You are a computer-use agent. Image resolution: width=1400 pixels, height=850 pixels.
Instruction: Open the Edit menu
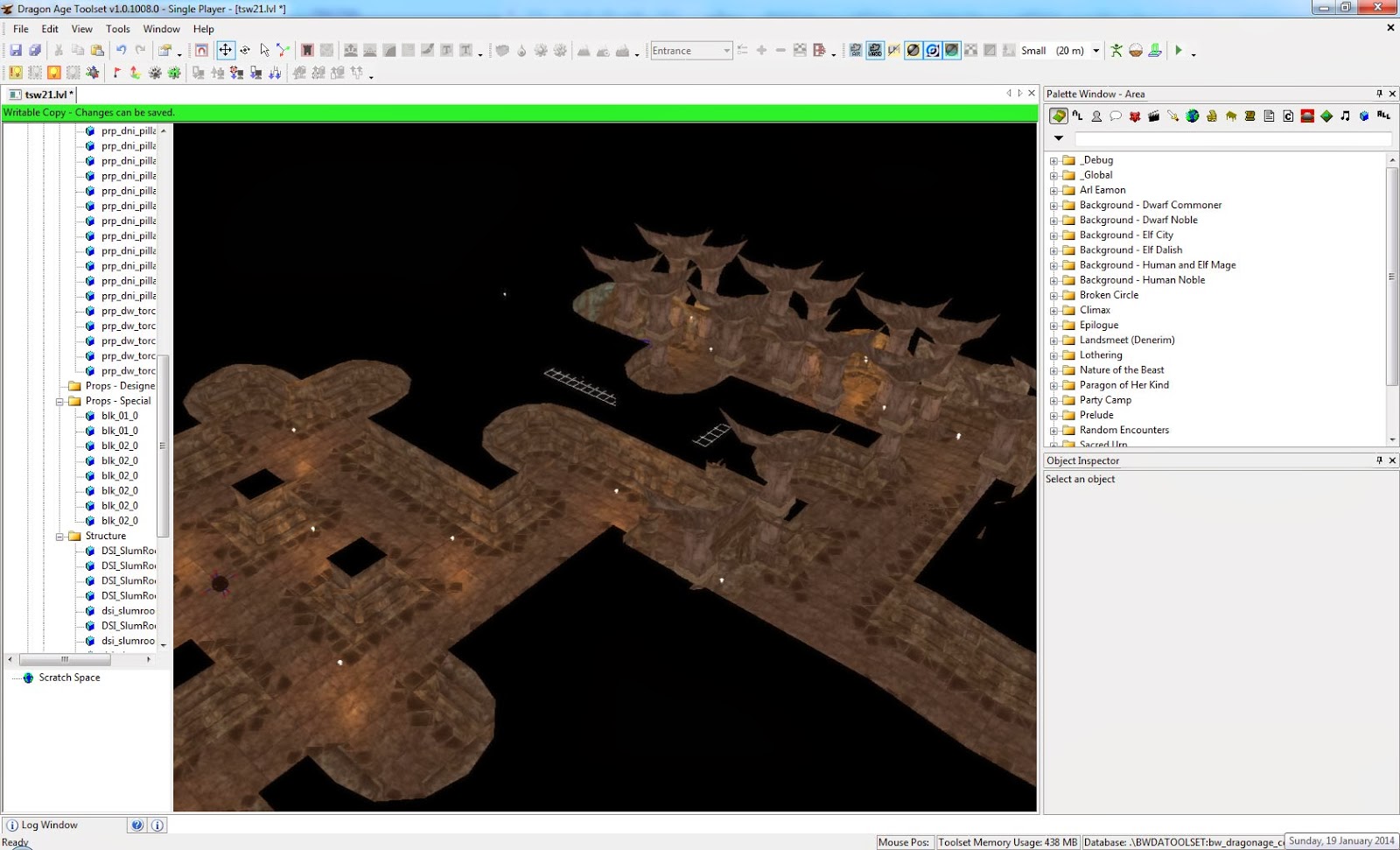(50, 29)
